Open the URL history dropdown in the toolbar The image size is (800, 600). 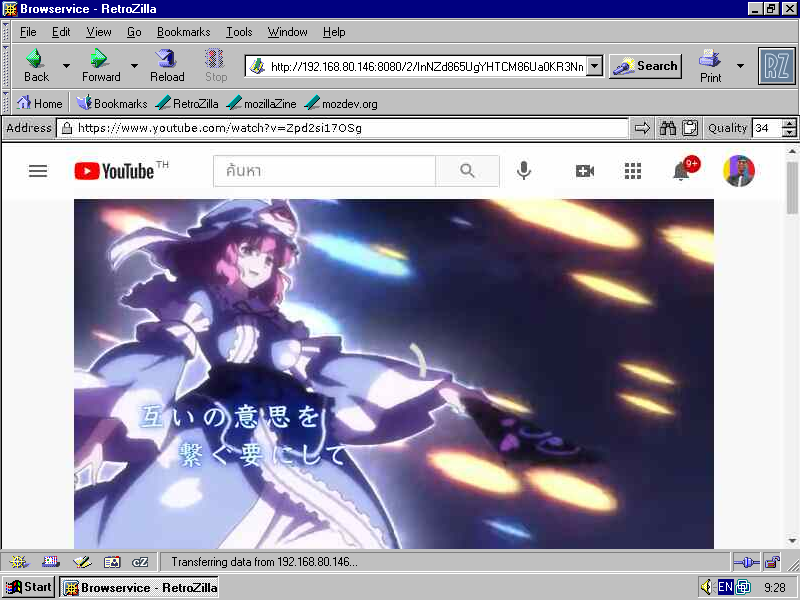click(x=594, y=65)
